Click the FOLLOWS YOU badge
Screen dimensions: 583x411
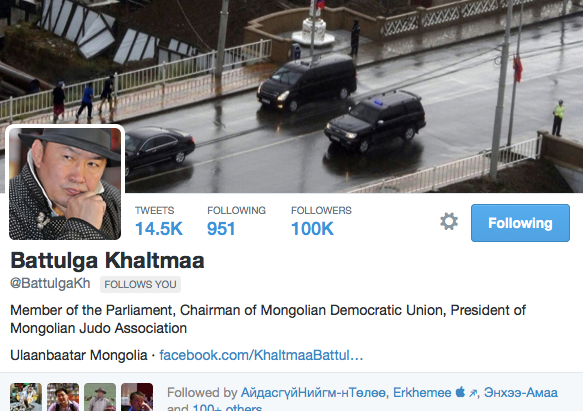[x=141, y=285]
